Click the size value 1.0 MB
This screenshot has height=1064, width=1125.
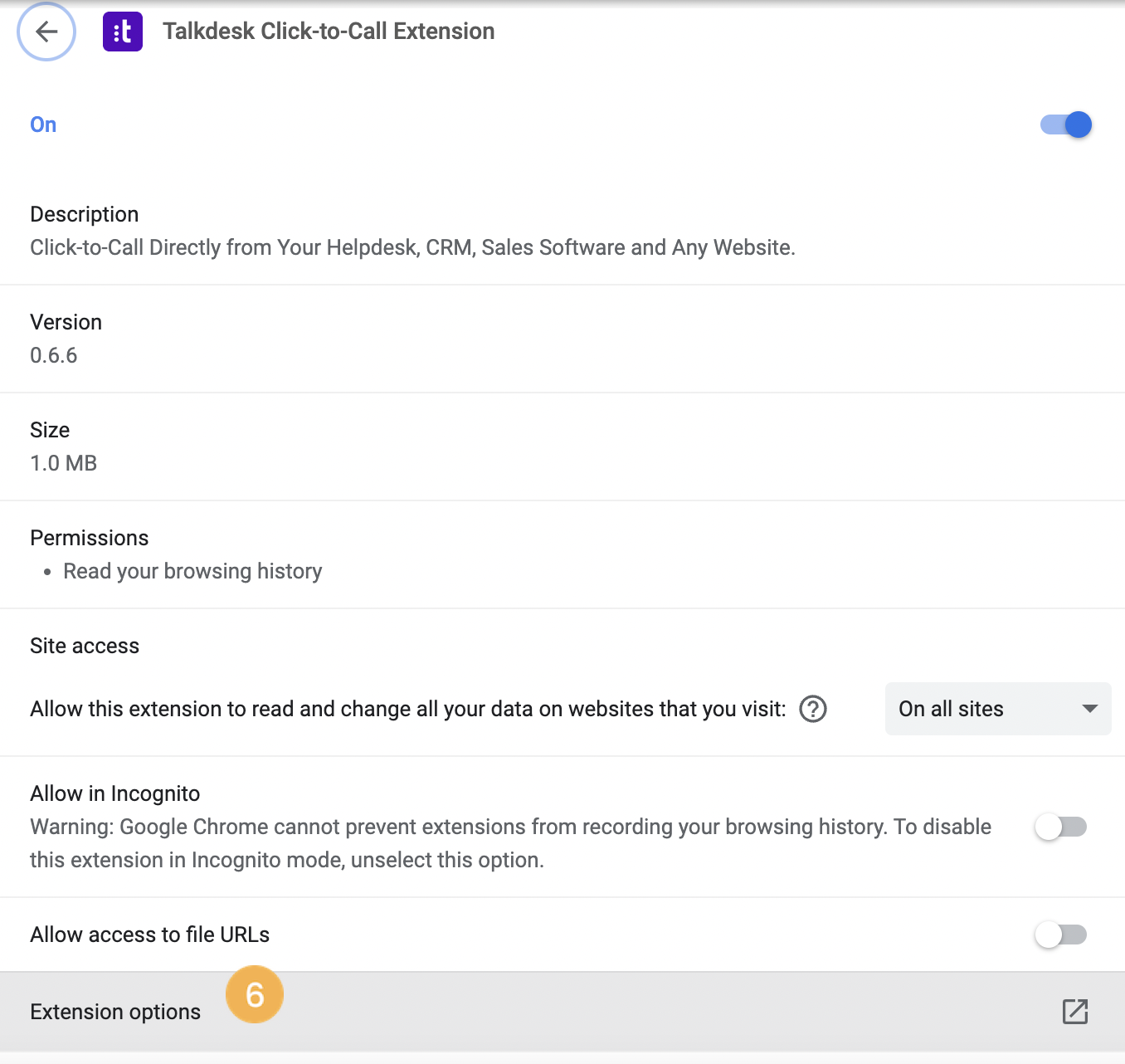(64, 463)
